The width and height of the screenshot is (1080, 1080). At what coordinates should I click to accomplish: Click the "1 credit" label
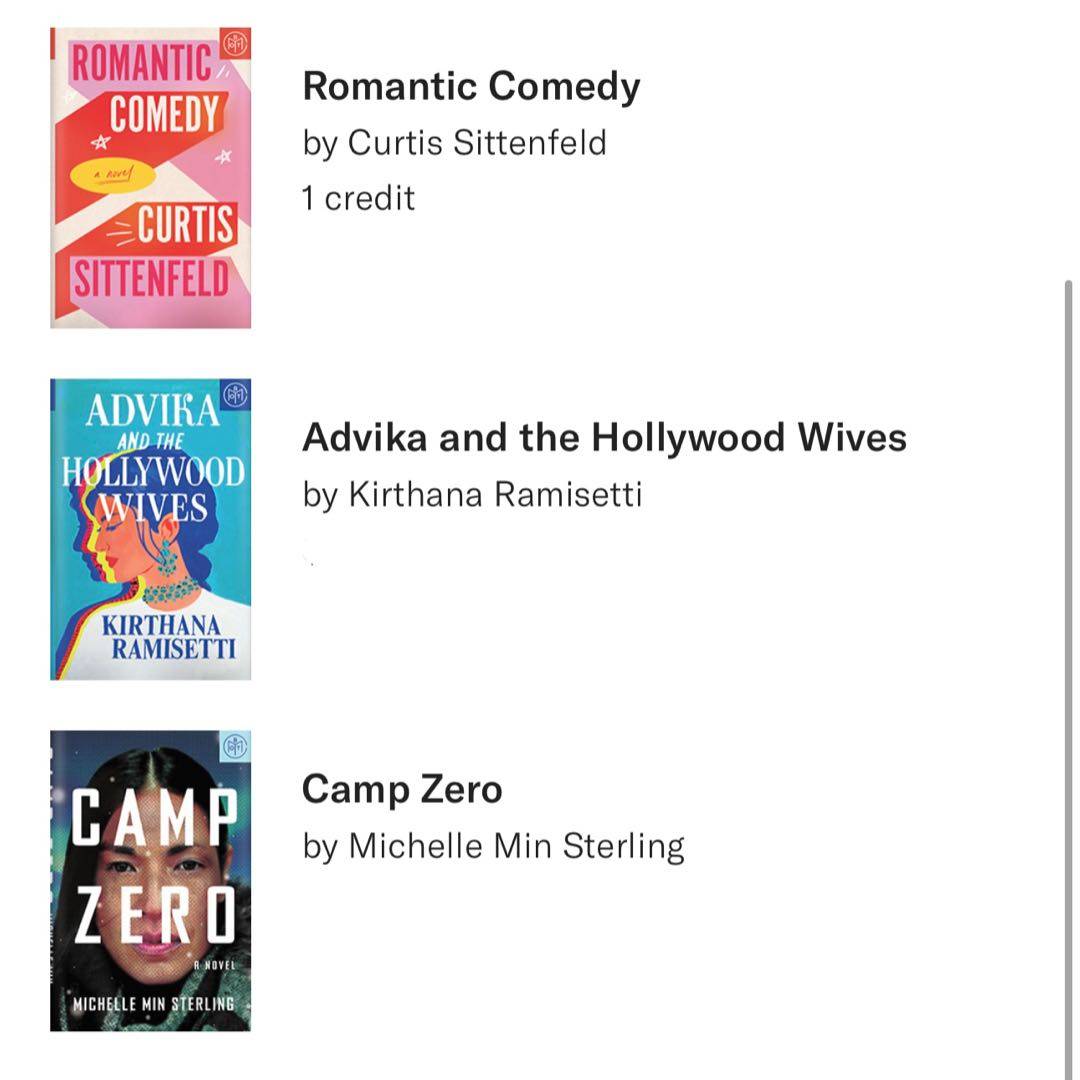coord(358,198)
